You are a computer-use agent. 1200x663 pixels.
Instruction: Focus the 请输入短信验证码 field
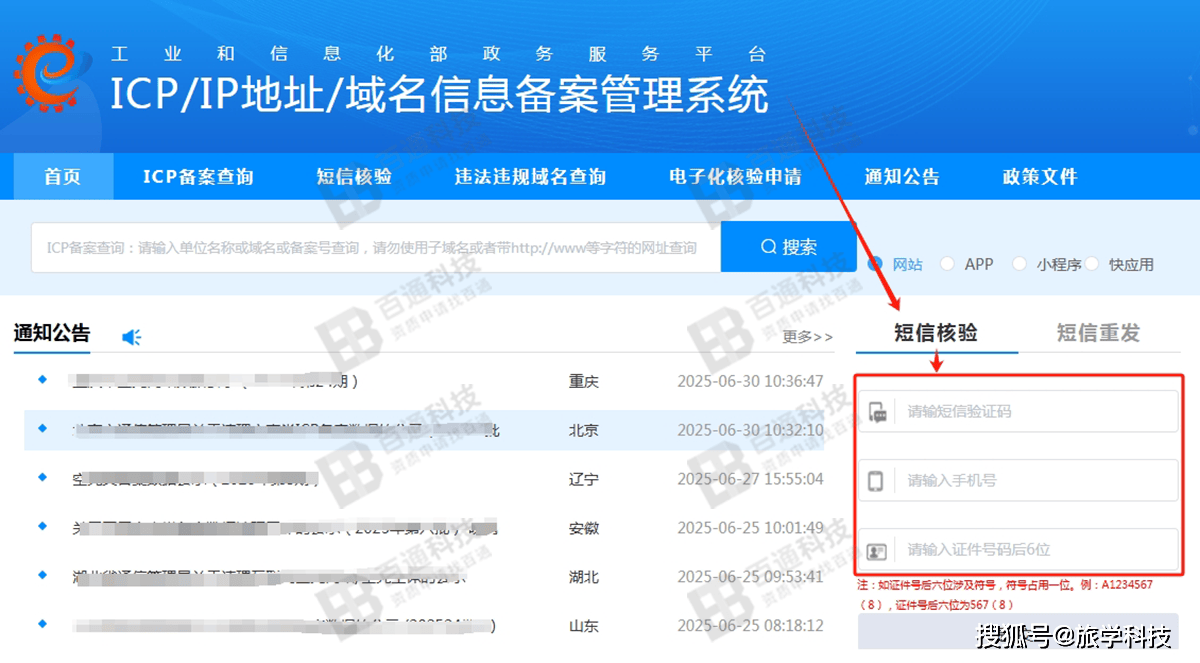(1019, 411)
